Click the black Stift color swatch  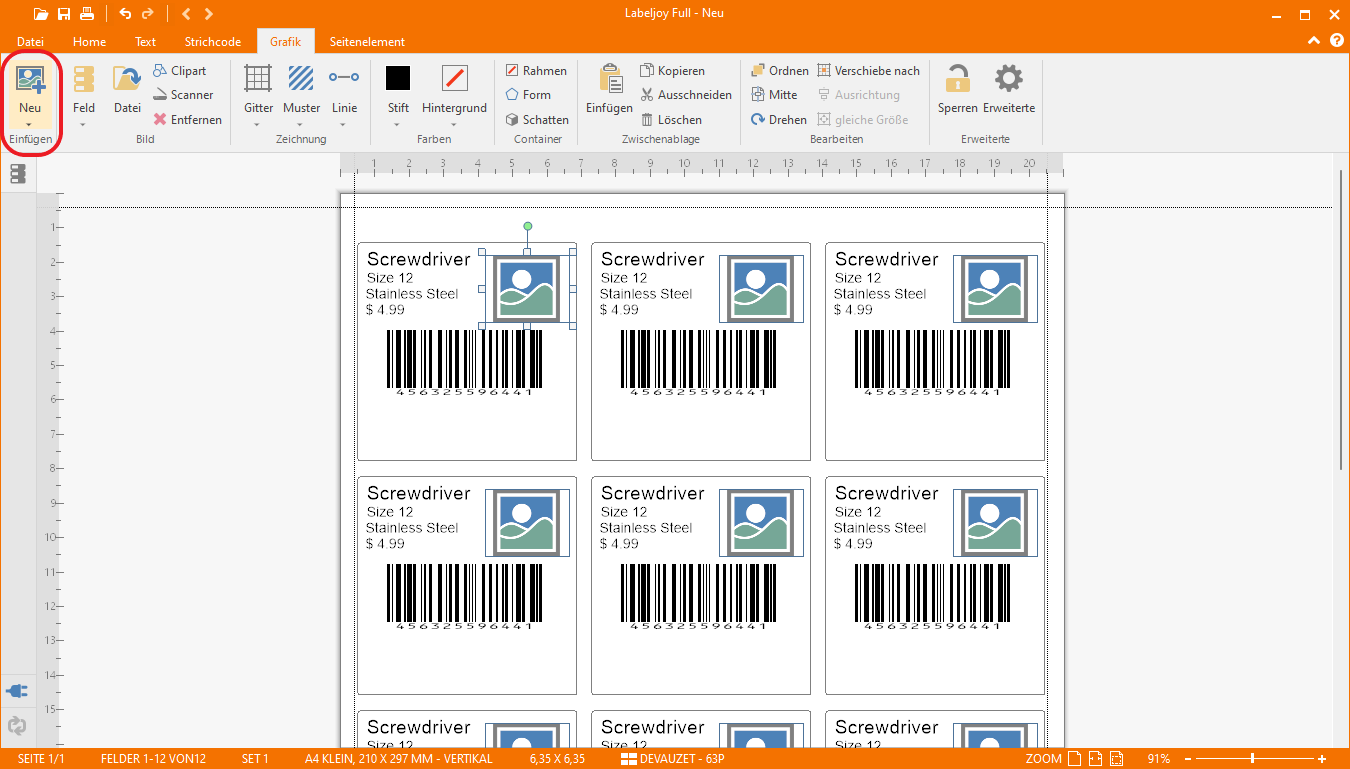click(398, 78)
